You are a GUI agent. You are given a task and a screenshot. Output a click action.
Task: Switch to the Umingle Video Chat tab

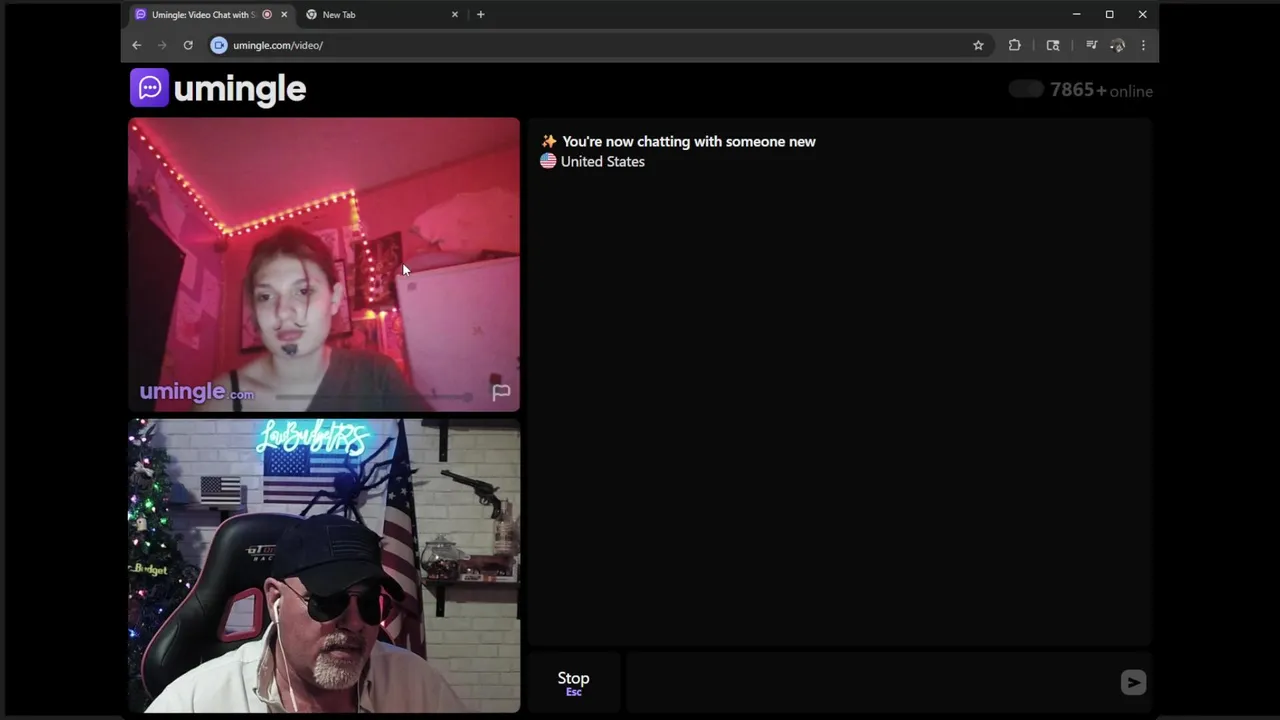(204, 15)
